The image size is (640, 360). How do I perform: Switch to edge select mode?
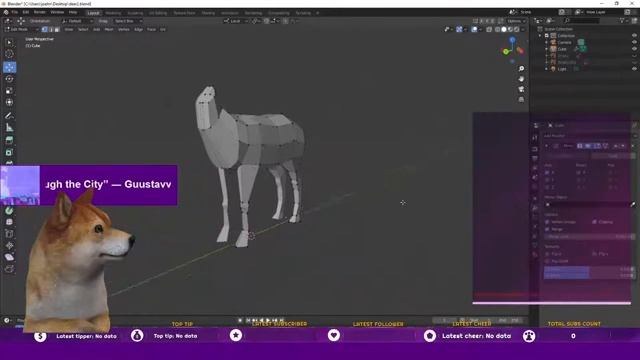tap(51, 29)
